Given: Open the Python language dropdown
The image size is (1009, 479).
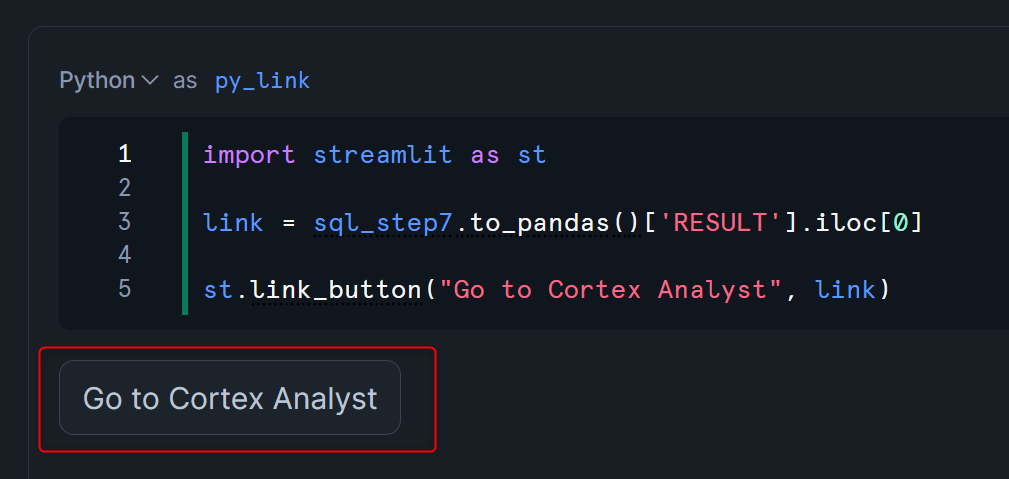Looking at the screenshot, I should pyautogui.click(x=108, y=81).
